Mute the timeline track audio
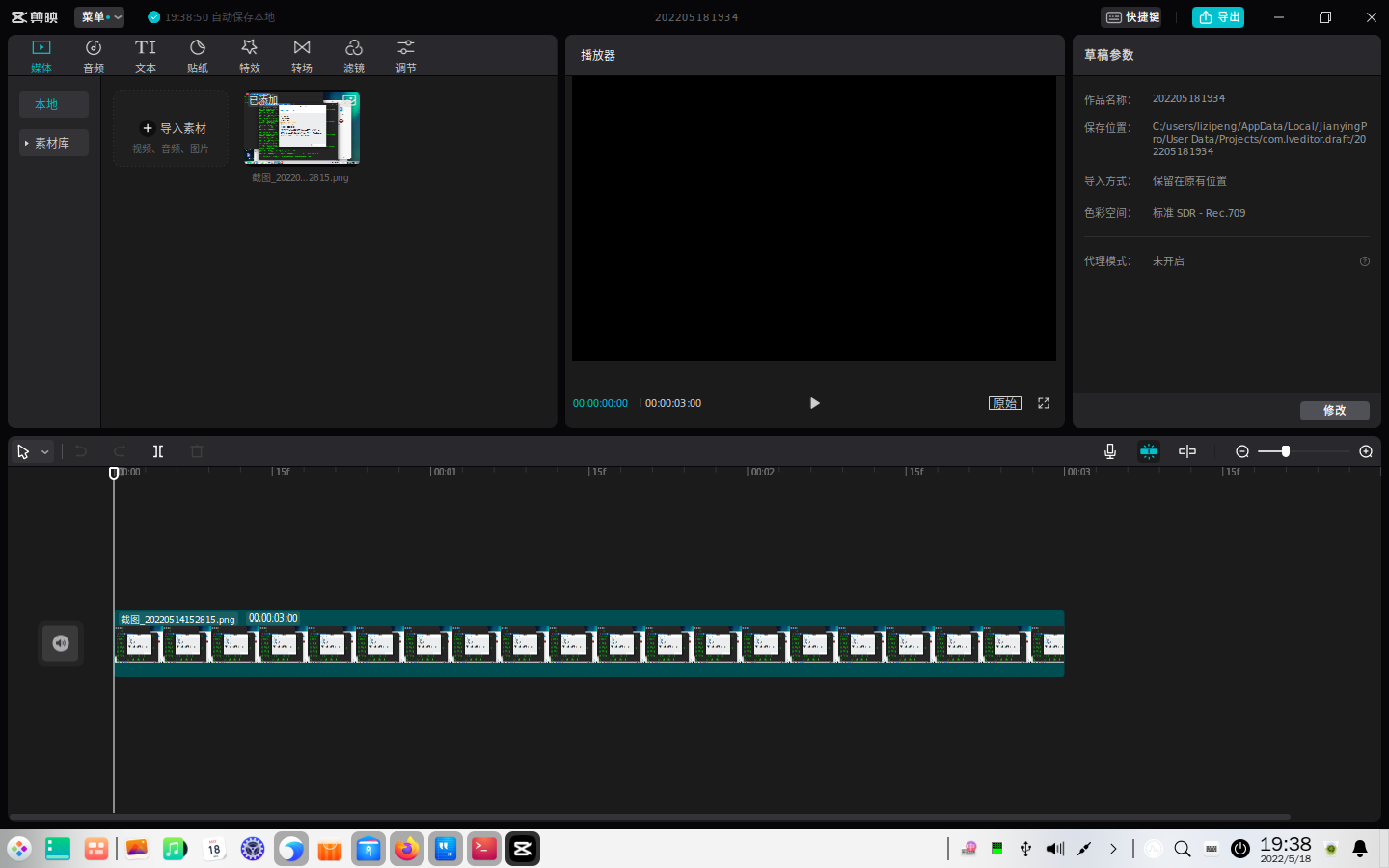Viewport: 1389px width, 868px height. pos(61,643)
